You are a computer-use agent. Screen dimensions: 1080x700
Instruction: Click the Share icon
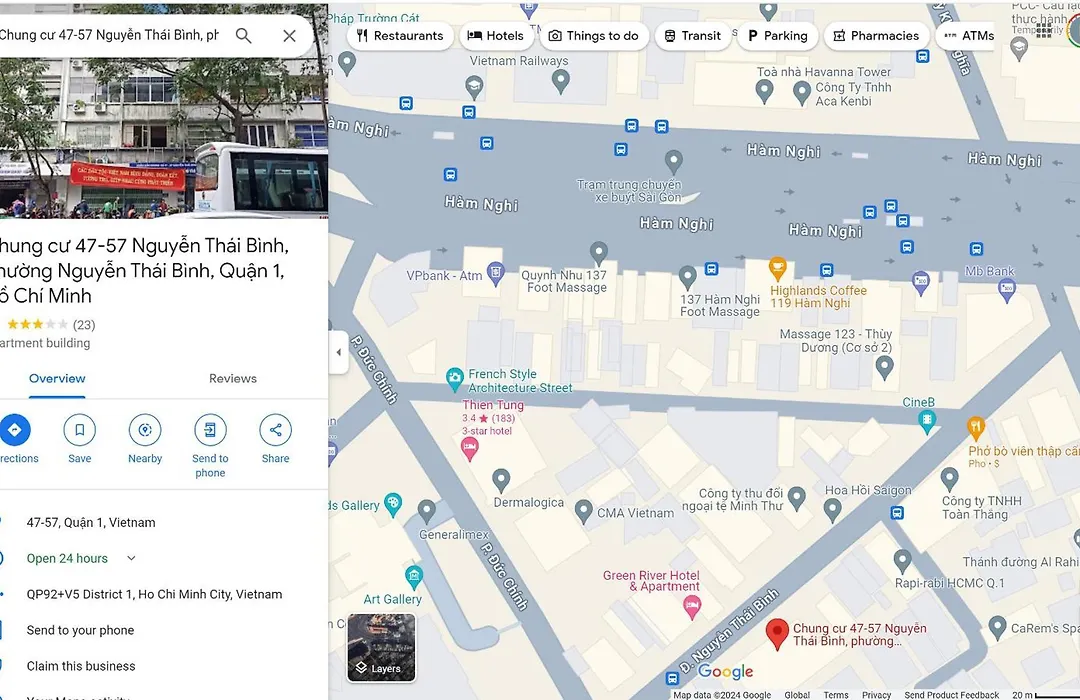click(x=276, y=430)
